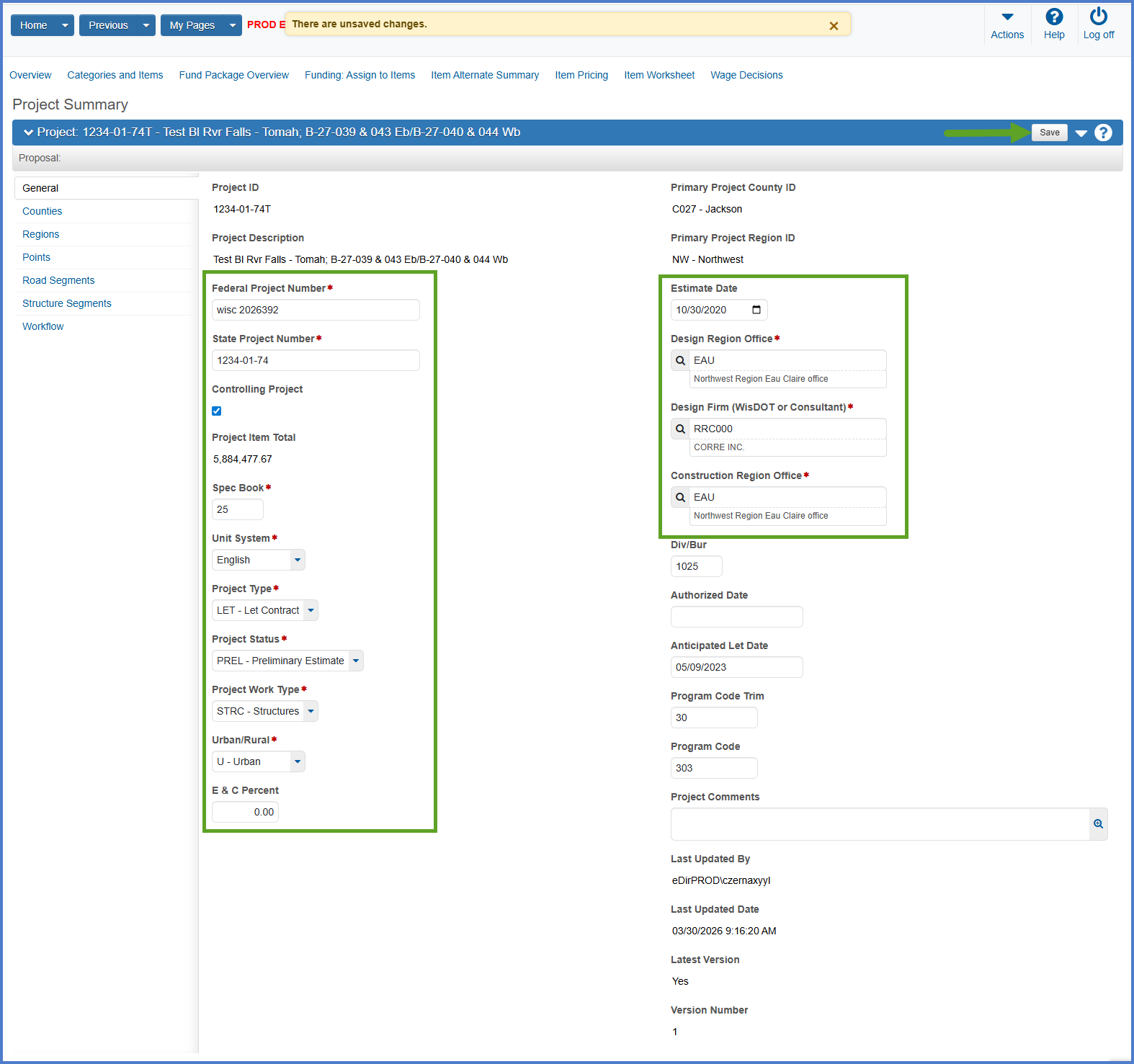The height and width of the screenshot is (1064, 1134).
Task: Collapse the Project header section chevron
Action: tap(28, 133)
